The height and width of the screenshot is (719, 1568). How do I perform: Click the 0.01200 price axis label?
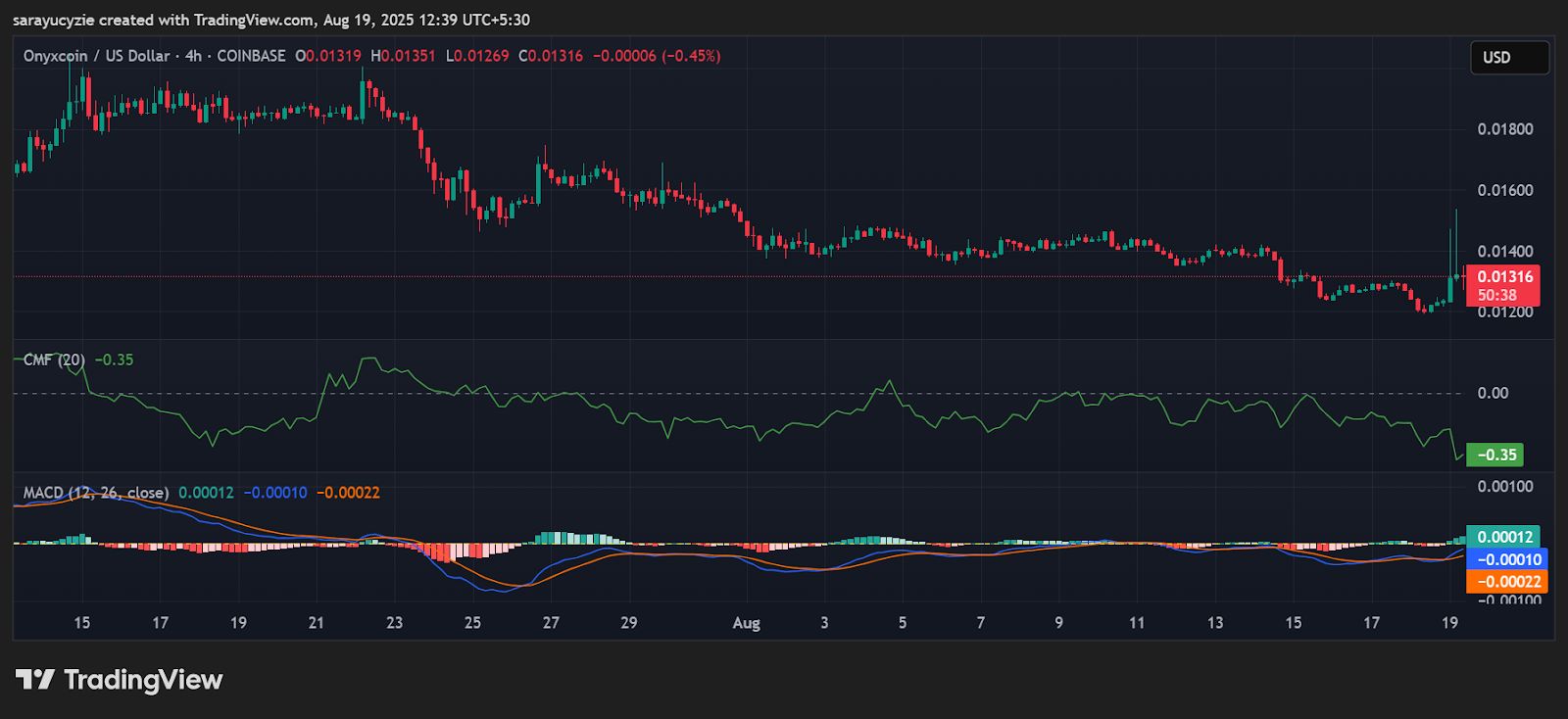pos(1505,312)
